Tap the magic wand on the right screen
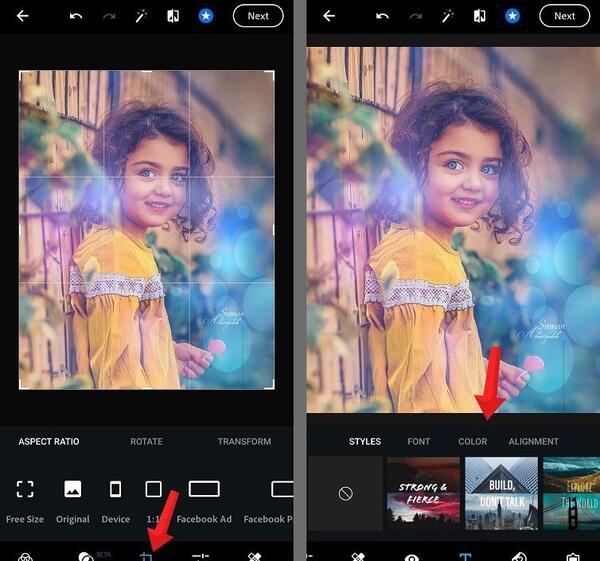The height and width of the screenshot is (561, 600). [447, 16]
